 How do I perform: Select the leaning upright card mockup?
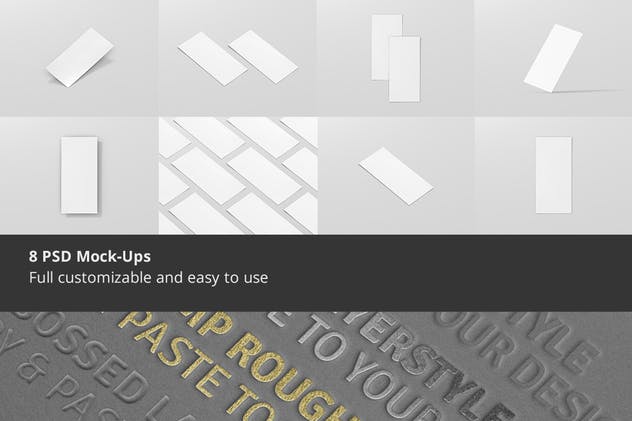click(553, 58)
